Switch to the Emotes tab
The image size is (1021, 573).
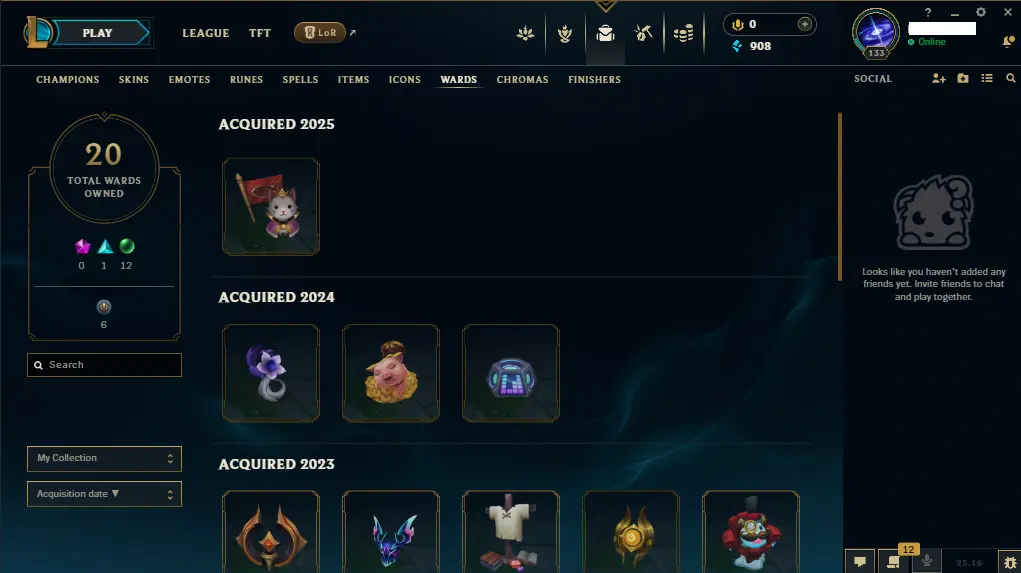(x=189, y=79)
